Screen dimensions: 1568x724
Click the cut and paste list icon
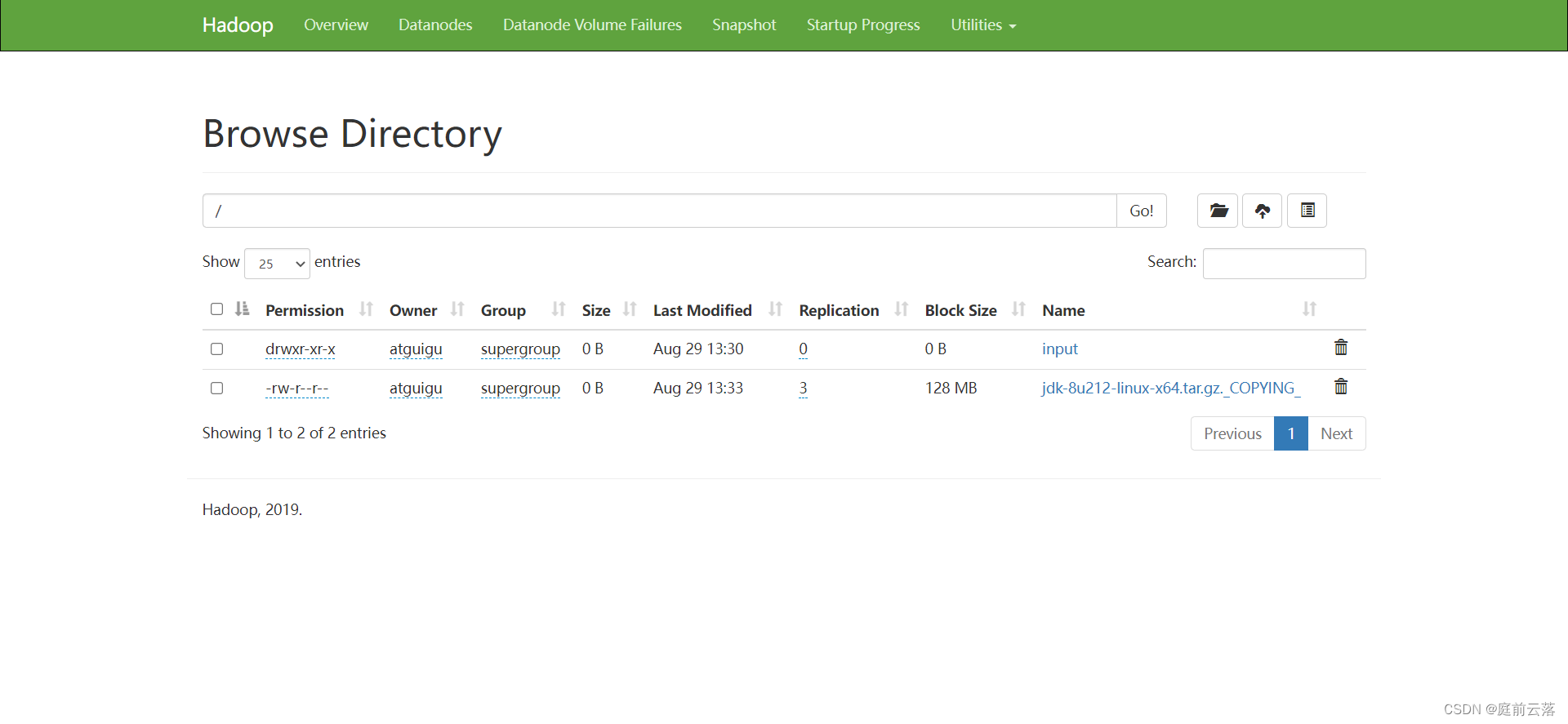pyautogui.click(x=1307, y=211)
